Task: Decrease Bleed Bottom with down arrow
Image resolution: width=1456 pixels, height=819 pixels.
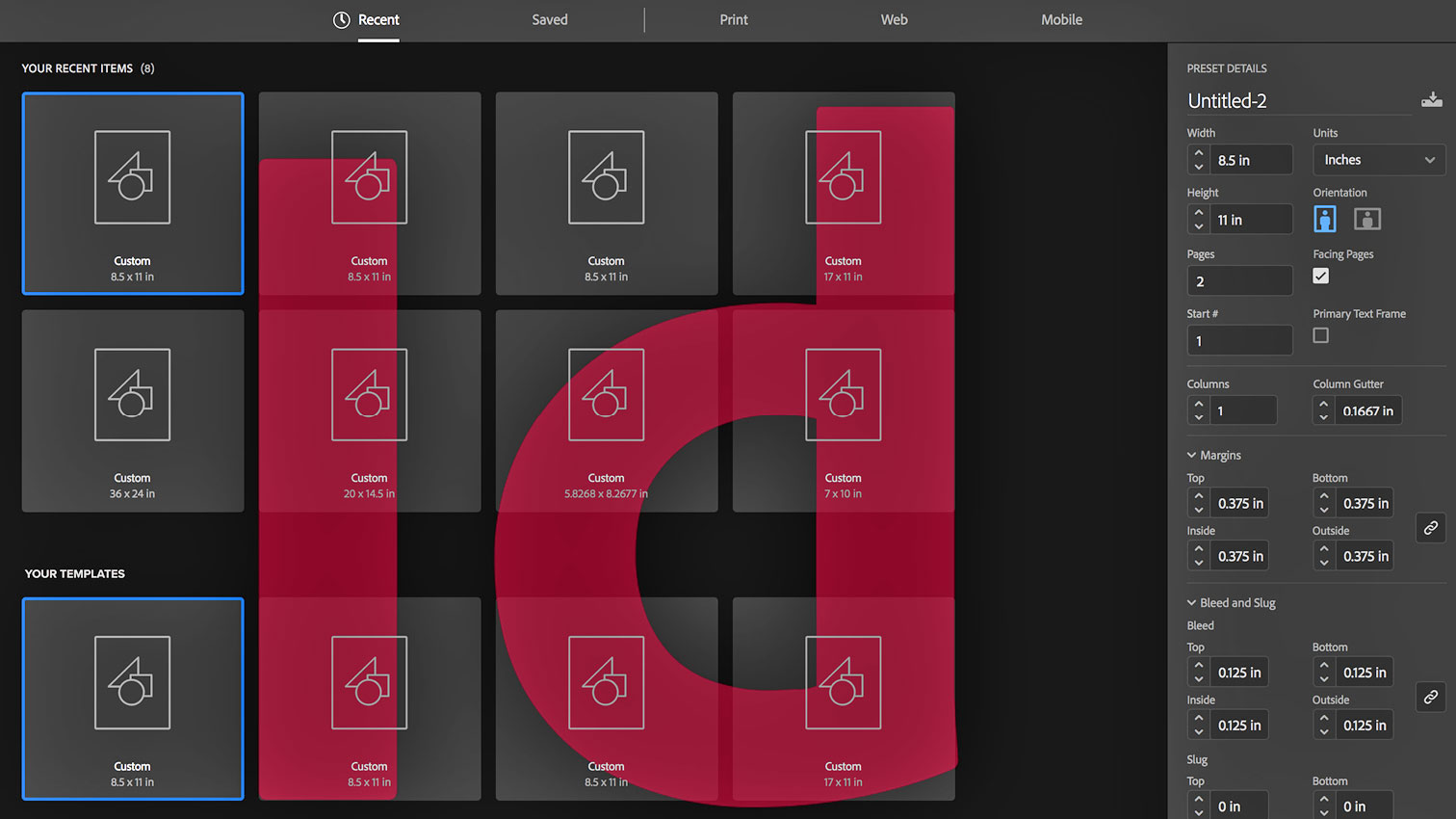Action: click(x=1324, y=680)
